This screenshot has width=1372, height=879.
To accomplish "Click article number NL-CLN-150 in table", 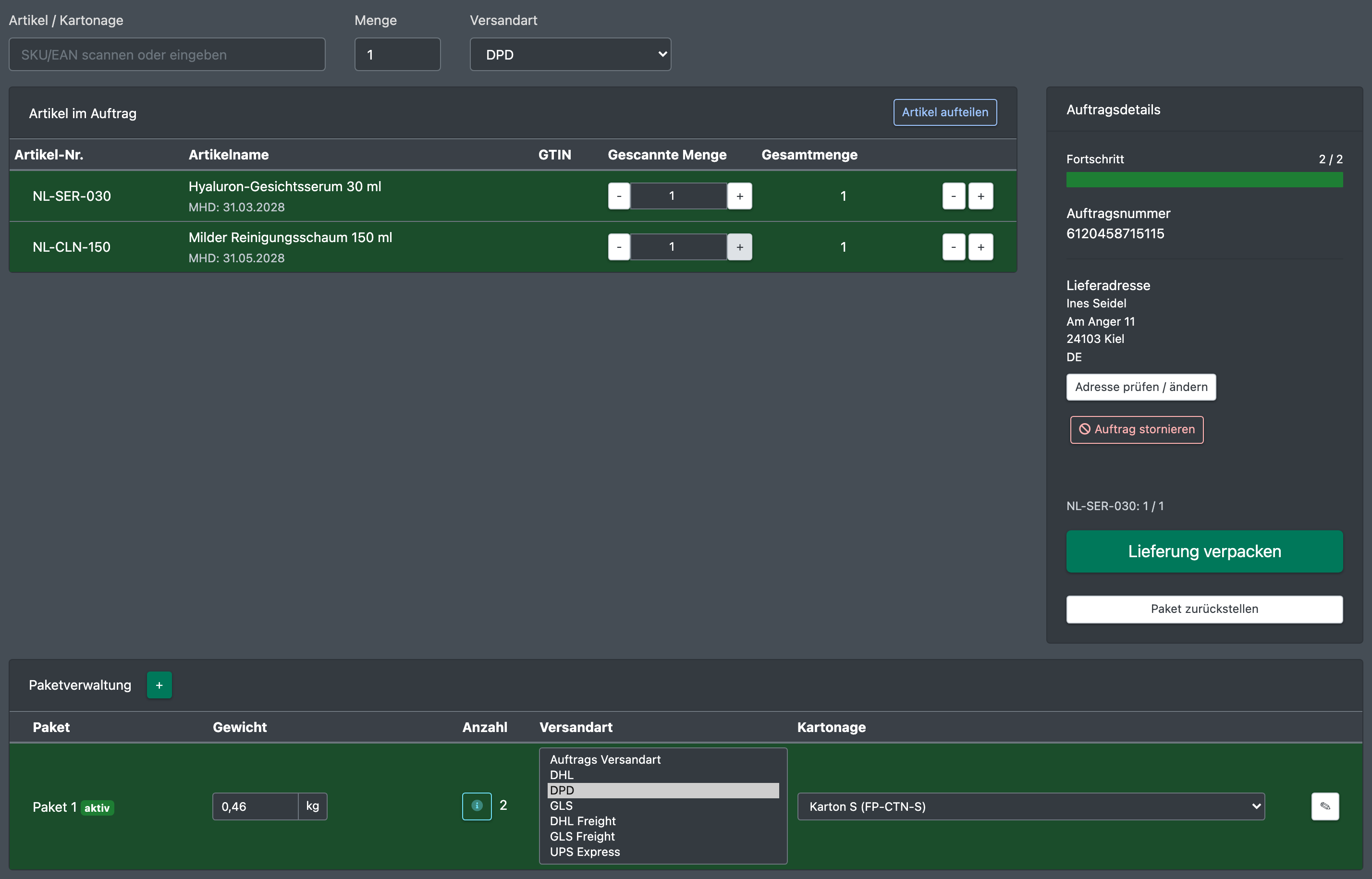I will pos(72,246).
